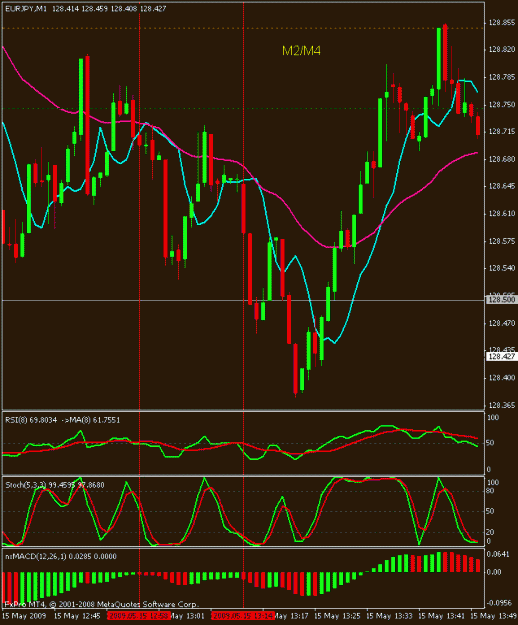Click the 128.365 price scale value
Viewport: 518px width, 625px height.
coord(502,405)
